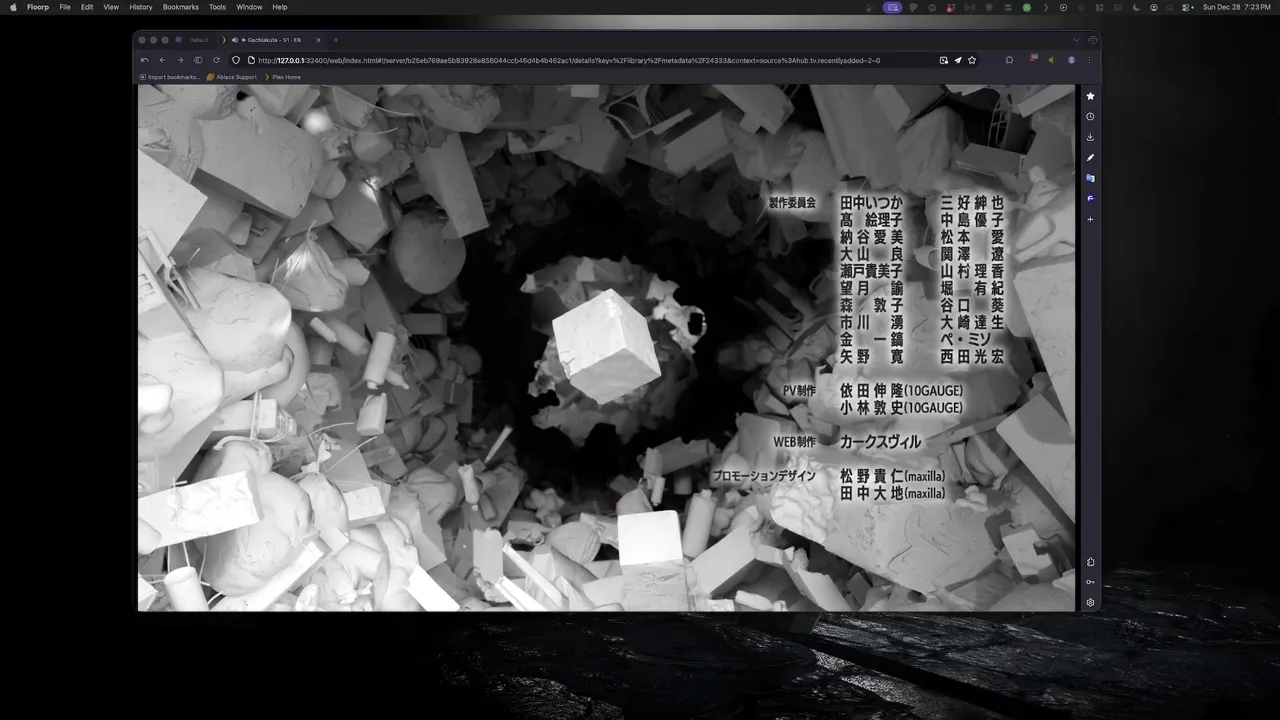Open the Bookmarks menu
1280x720 pixels.
181,7
